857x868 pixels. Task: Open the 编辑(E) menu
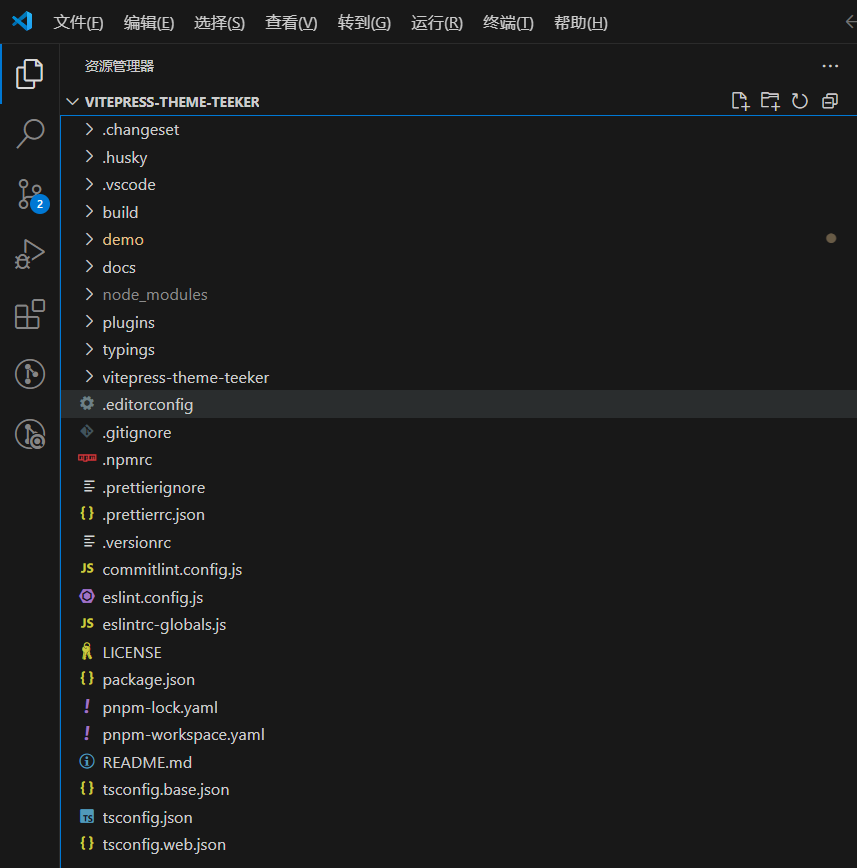tap(149, 23)
